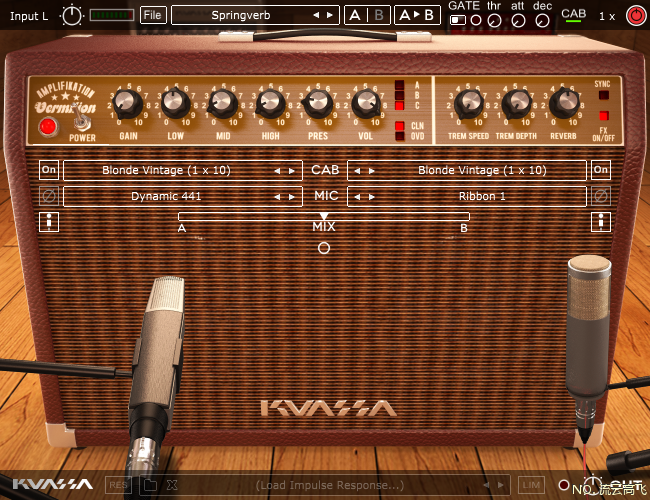Flip the amp POWER toggle switch
650x500 pixels.
point(82,119)
